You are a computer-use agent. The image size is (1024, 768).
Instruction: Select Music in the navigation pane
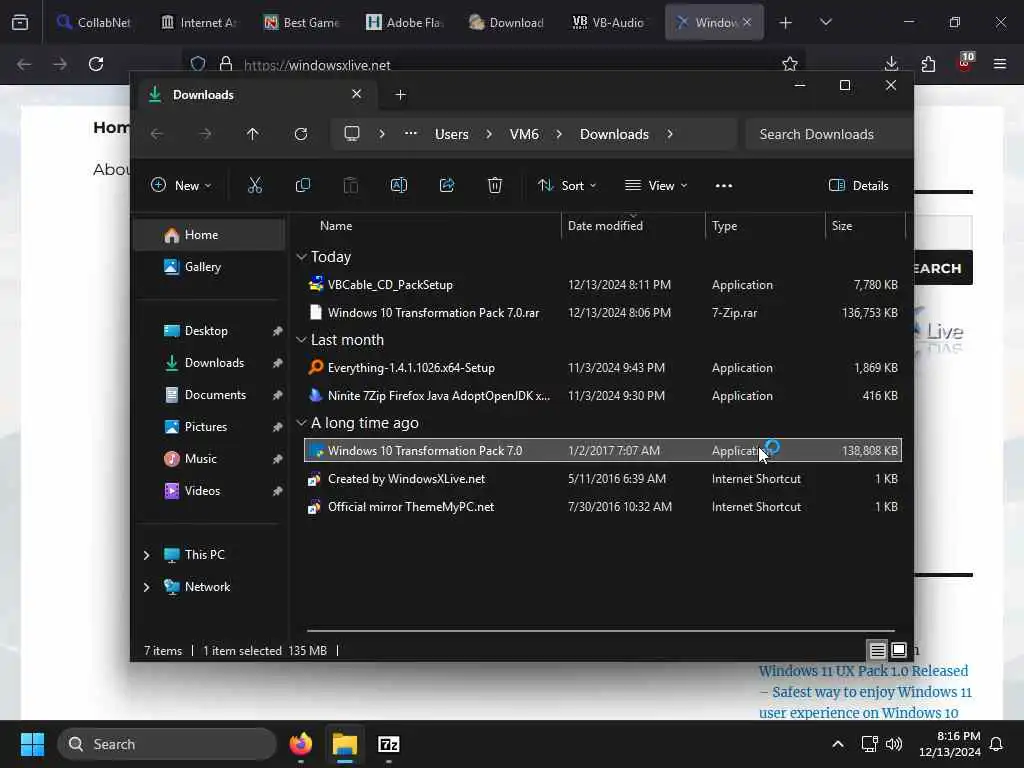click(209, 458)
